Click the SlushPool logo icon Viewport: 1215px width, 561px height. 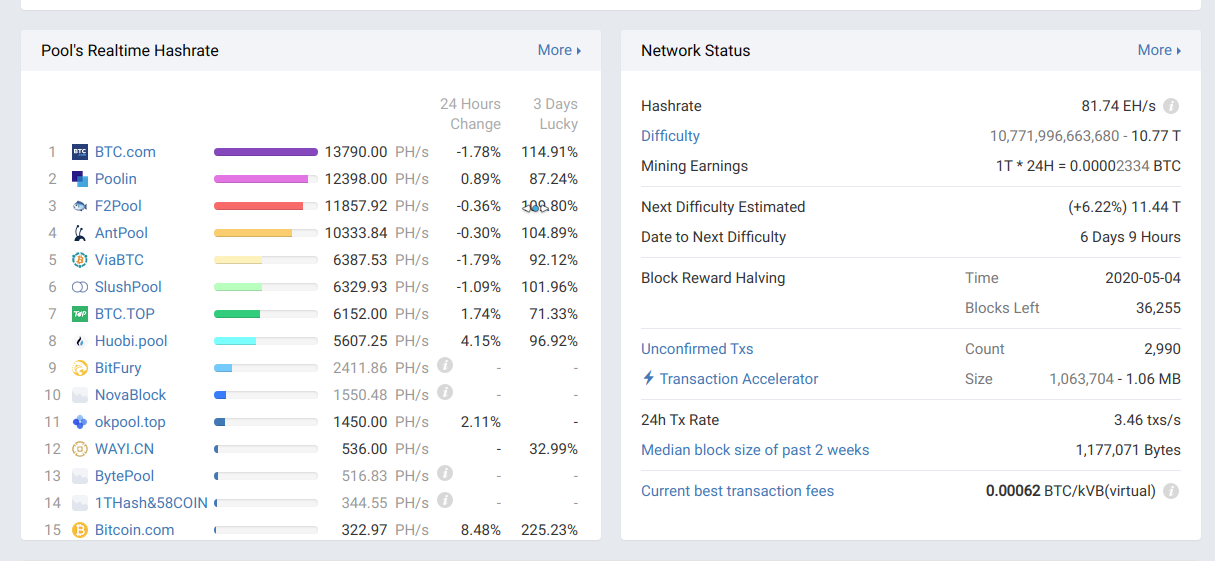click(80, 287)
